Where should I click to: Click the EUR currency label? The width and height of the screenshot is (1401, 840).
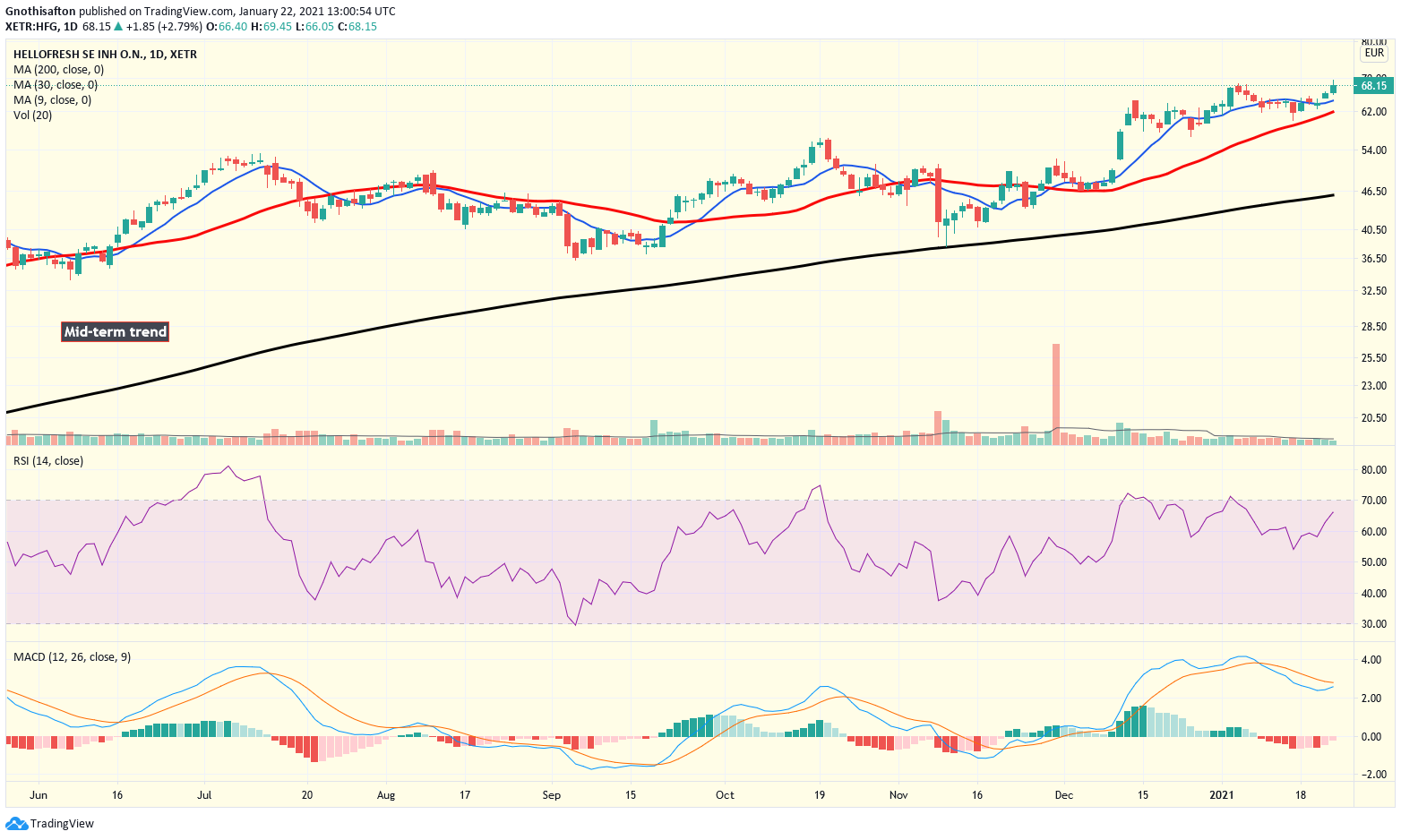[x=1374, y=54]
